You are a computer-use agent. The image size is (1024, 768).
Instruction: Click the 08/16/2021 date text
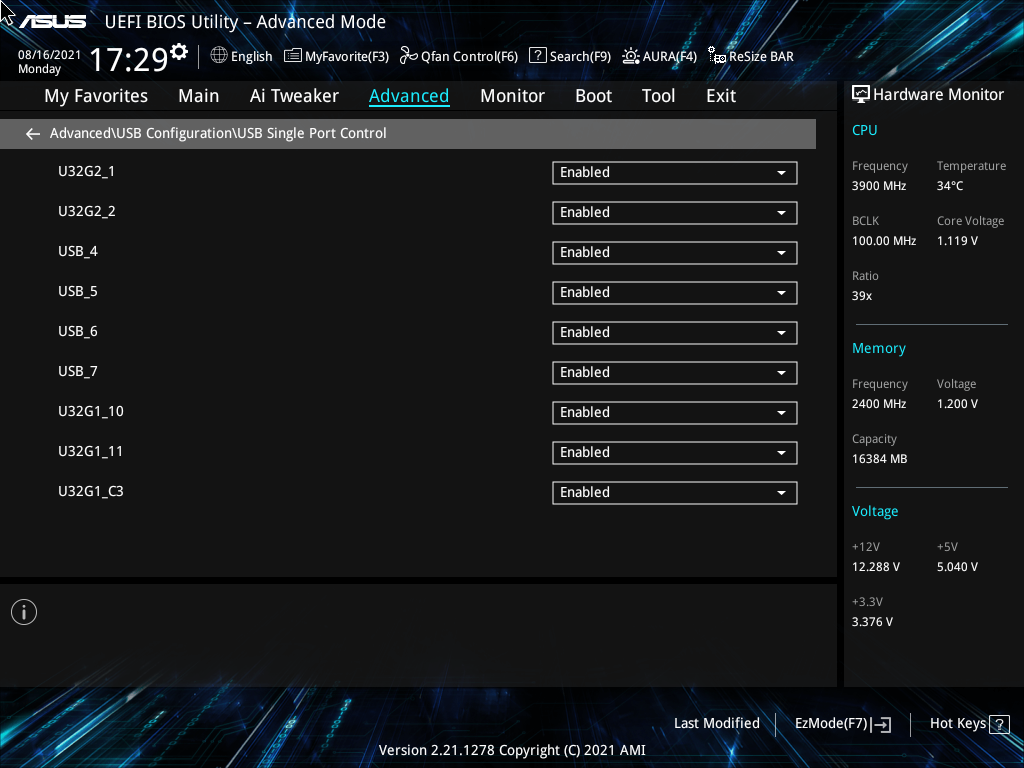(49, 55)
